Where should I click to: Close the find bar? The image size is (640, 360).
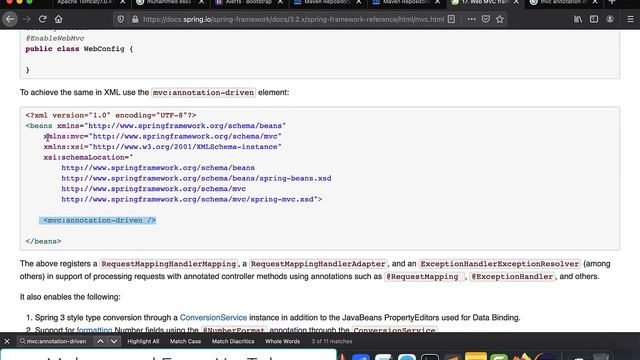(7, 341)
